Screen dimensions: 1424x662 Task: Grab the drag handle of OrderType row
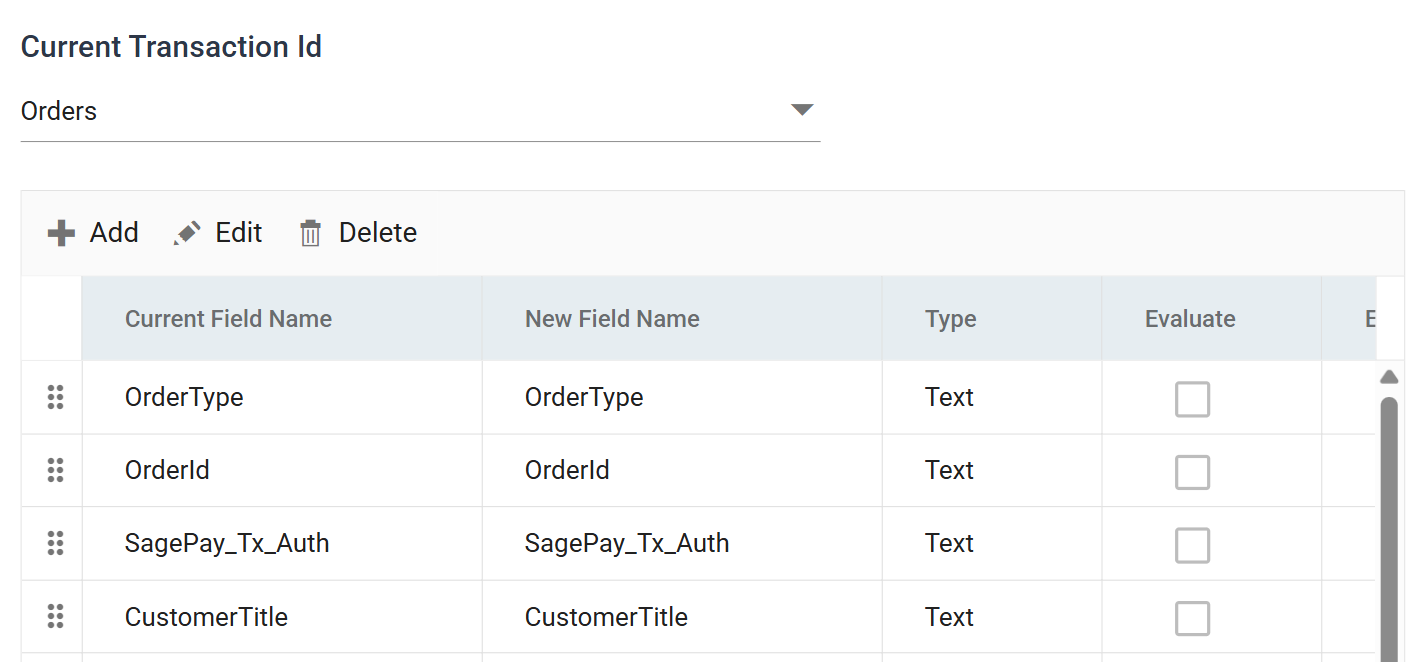56,397
